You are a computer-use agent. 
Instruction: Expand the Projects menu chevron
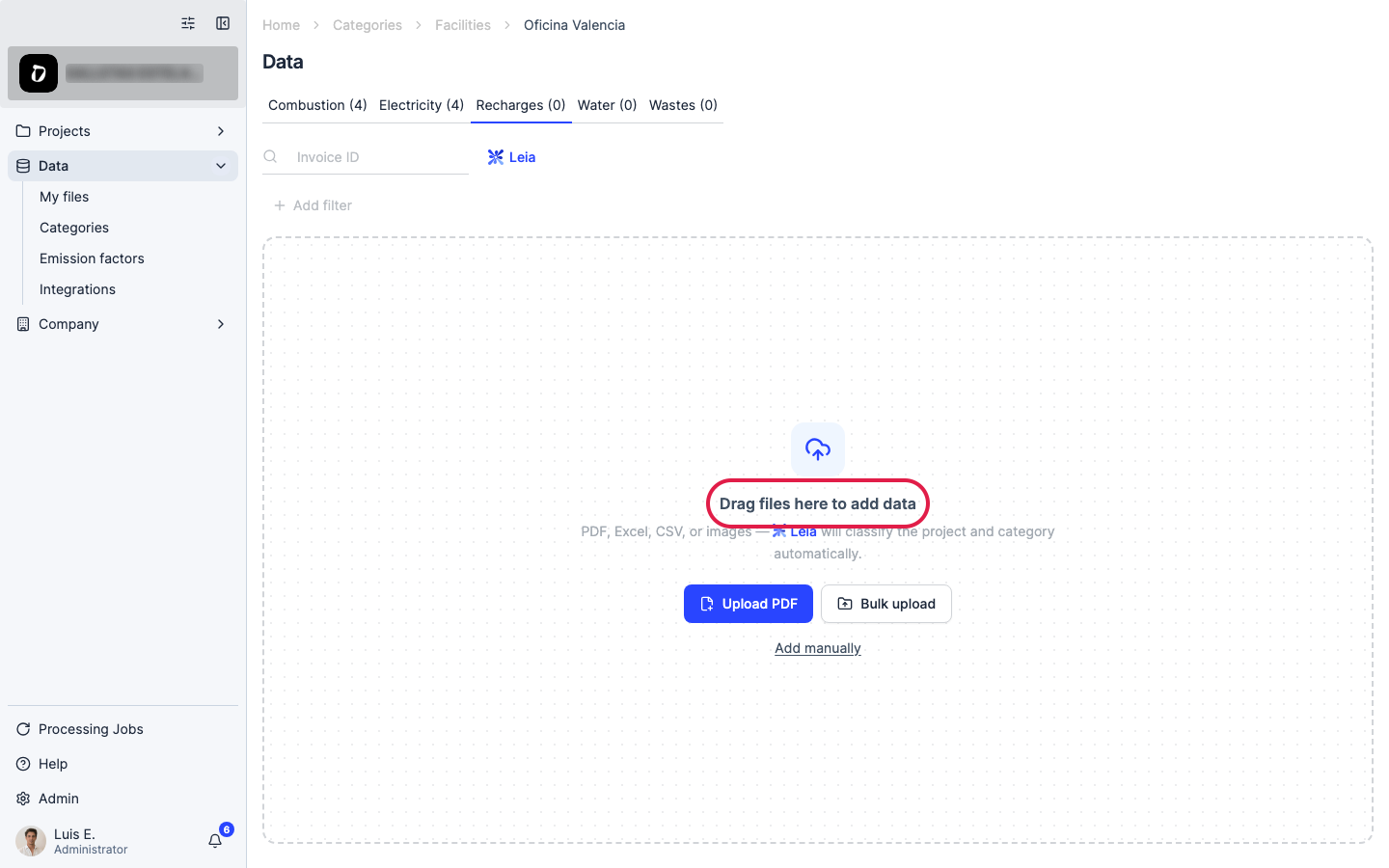coord(221,131)
